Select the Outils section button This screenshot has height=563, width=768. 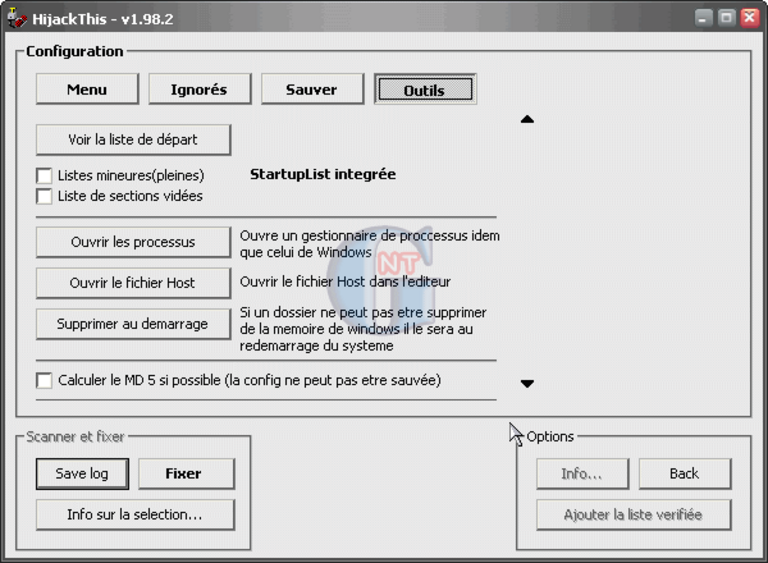pos(425,89)
